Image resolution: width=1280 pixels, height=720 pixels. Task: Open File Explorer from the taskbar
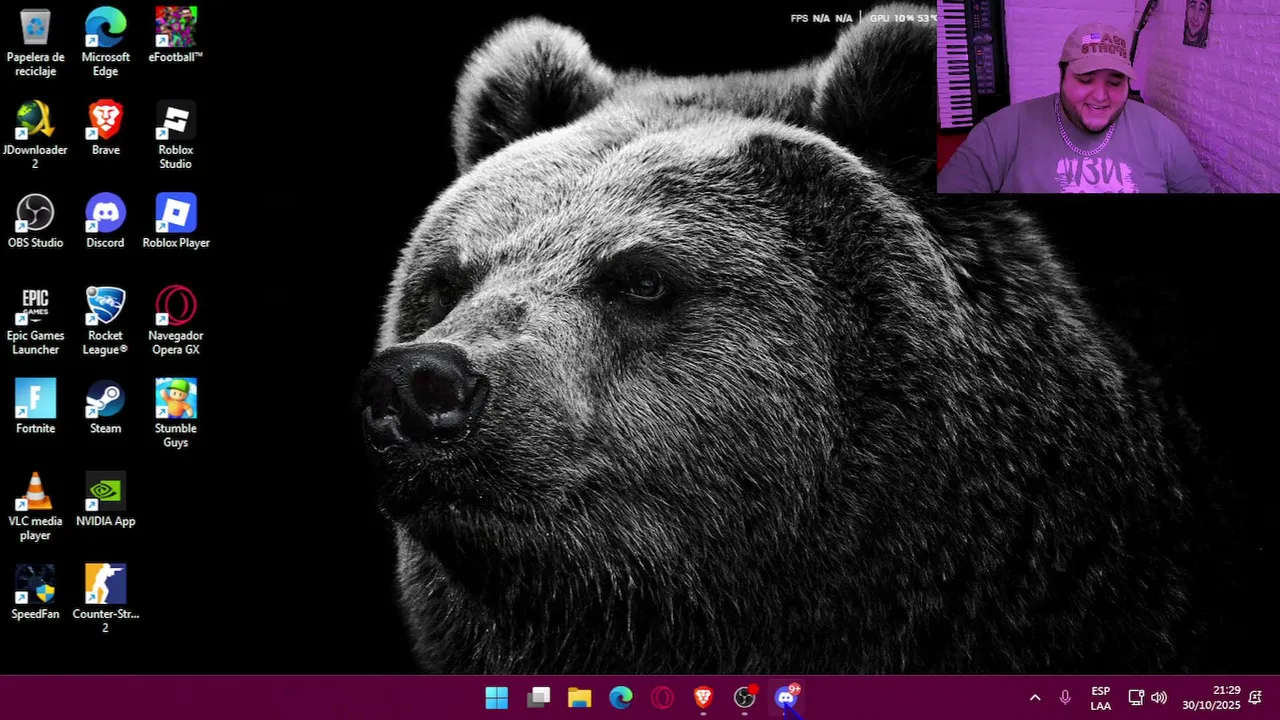pyautogui.click(x=579, y=698)
